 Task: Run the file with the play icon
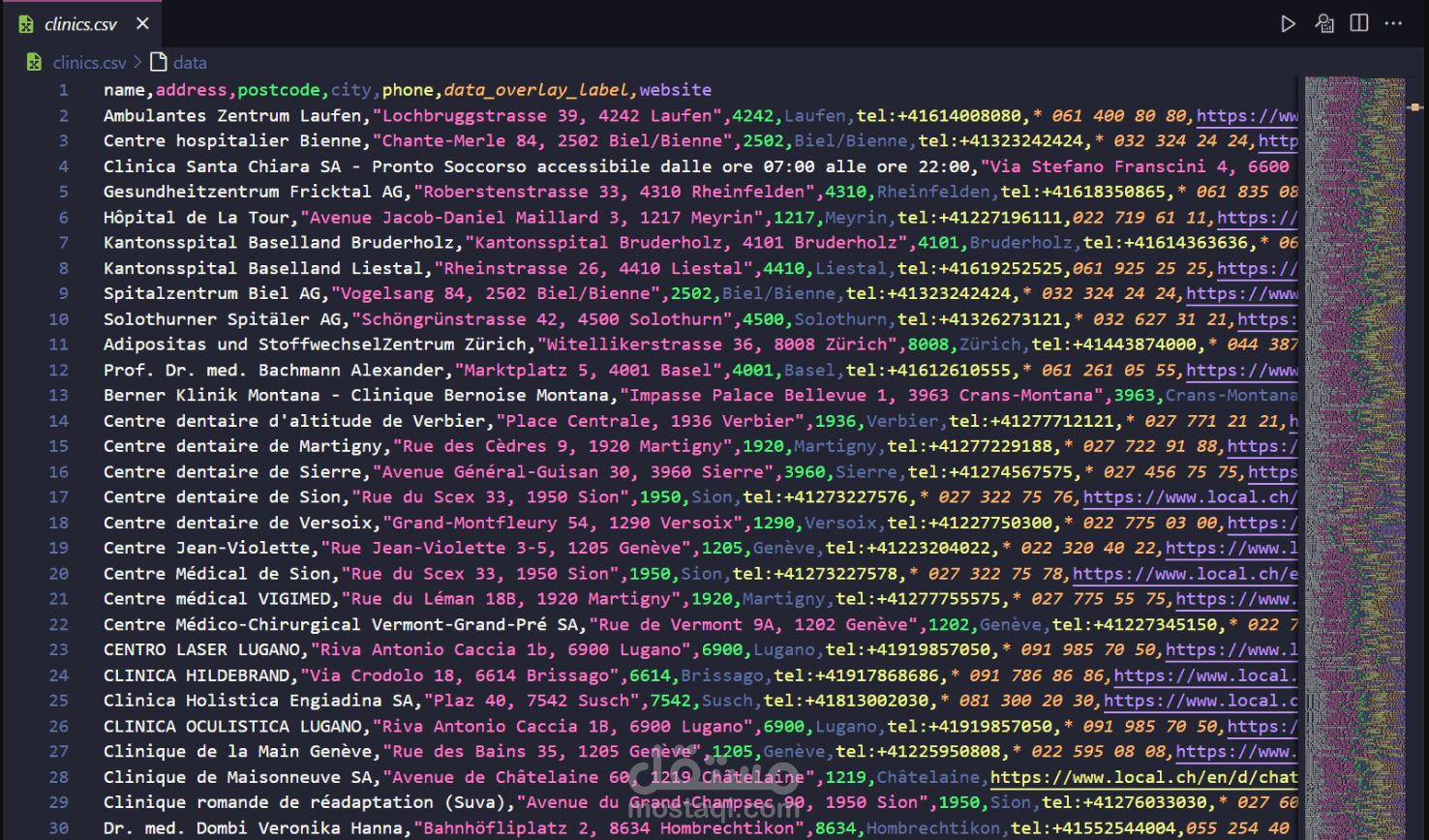coord(1288,23)
